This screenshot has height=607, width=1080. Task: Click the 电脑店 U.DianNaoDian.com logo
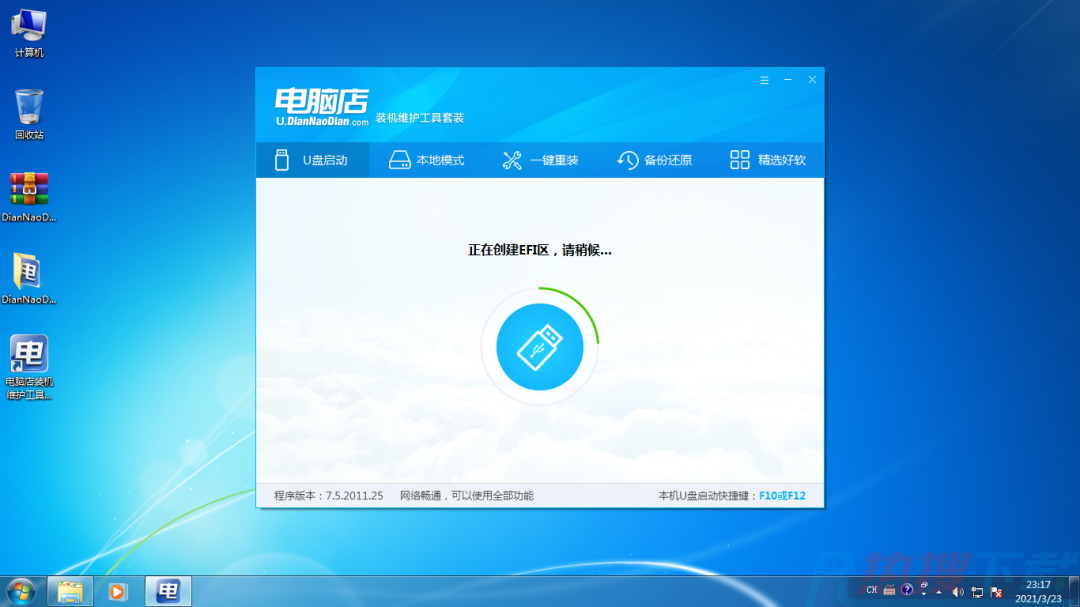[322, 107]
